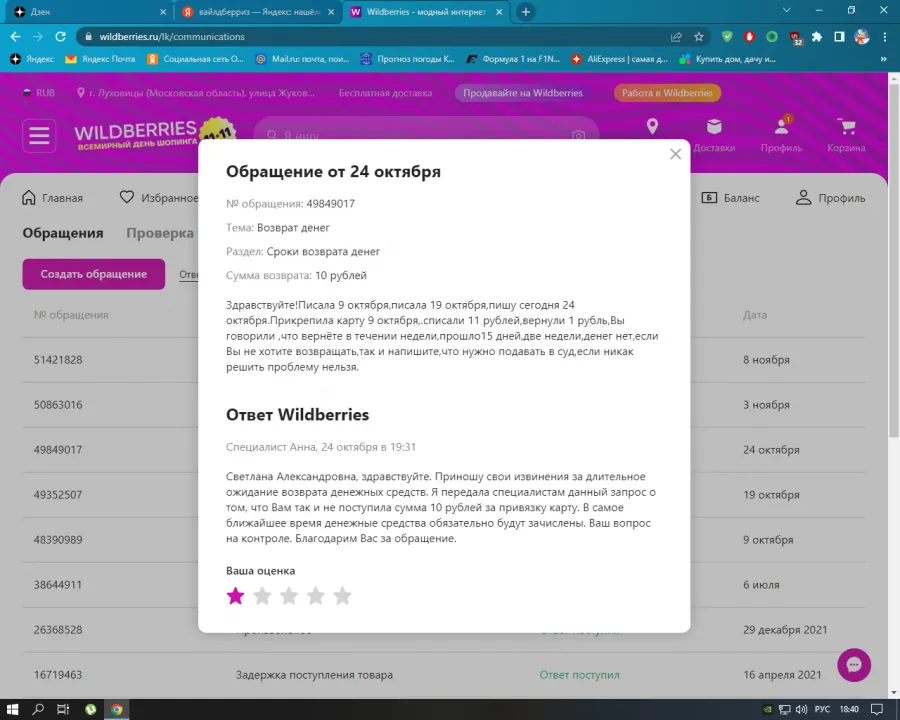Open volume control in tray
This screenshot has height=720, width=900.
802,710
